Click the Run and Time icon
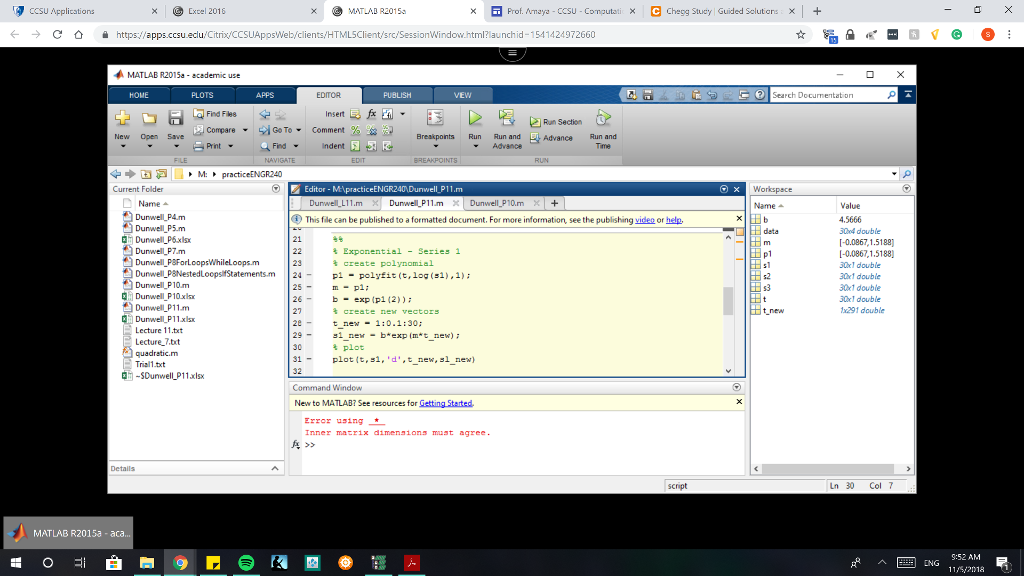 (603, 116)
